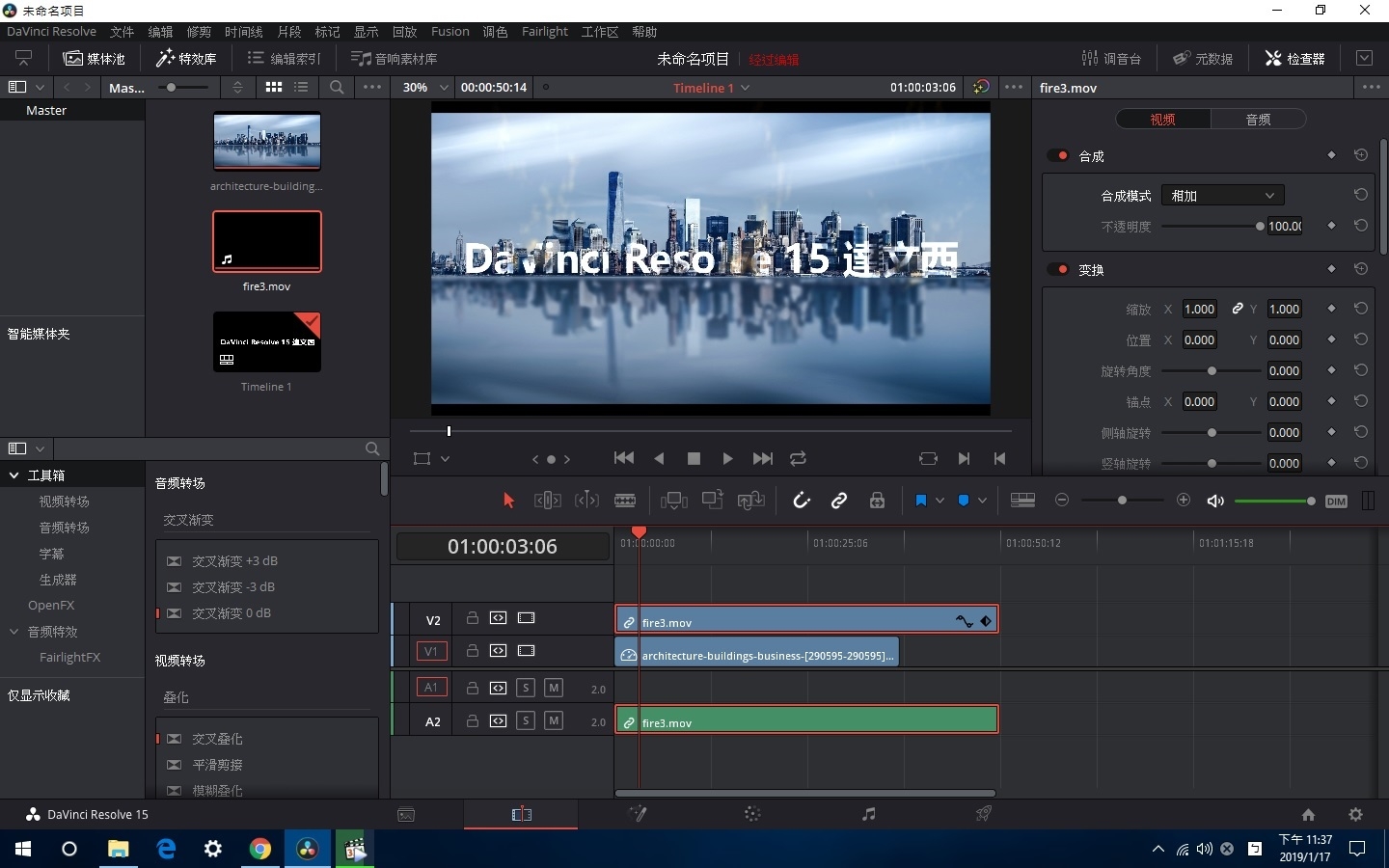Image resolution: width=1389 pixels, height=868 pixels.
Task: Open the 调音台 mixer panel
Action: pos(1111,59)
